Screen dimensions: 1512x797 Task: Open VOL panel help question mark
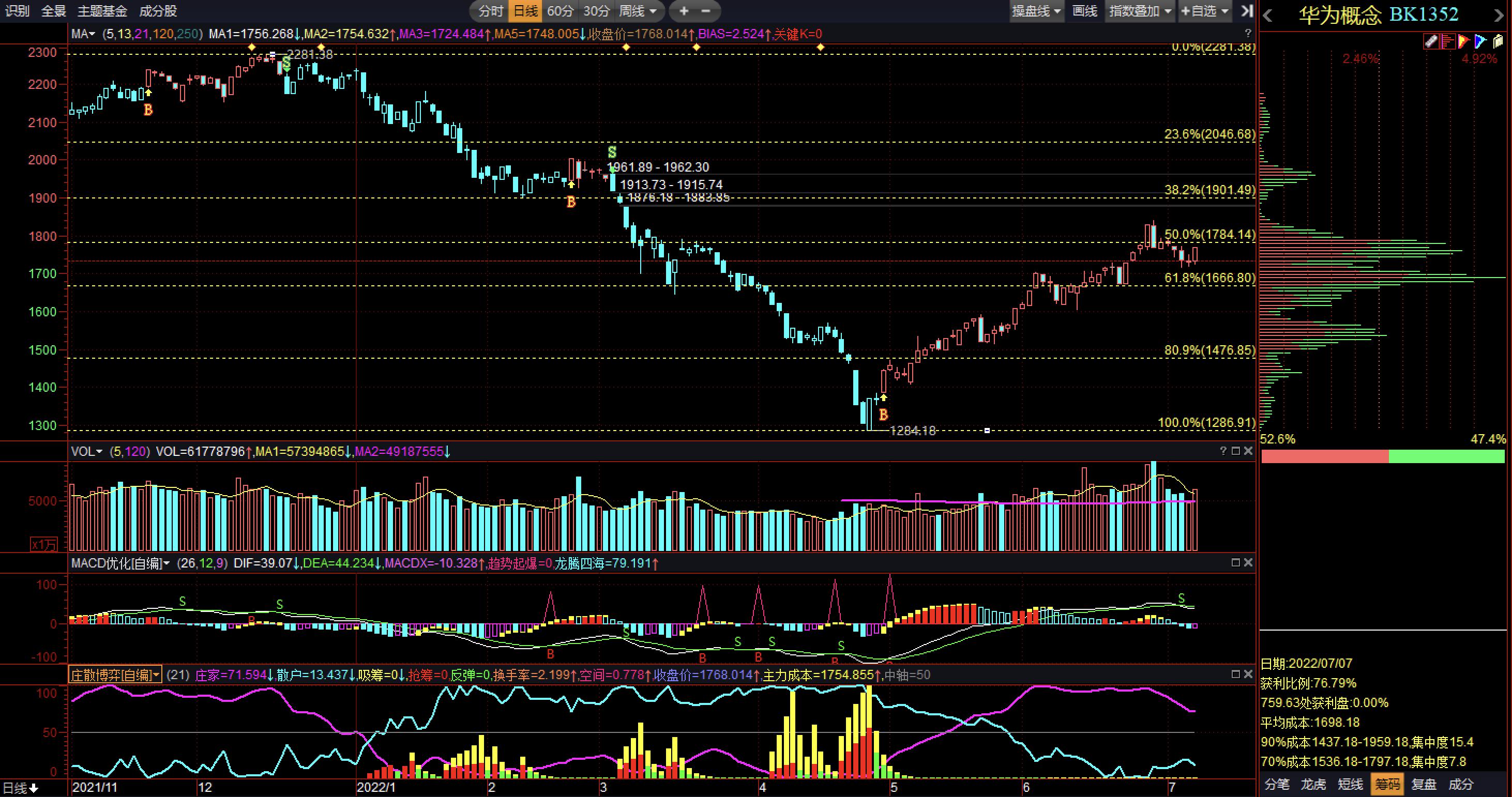coord(1223,451)
